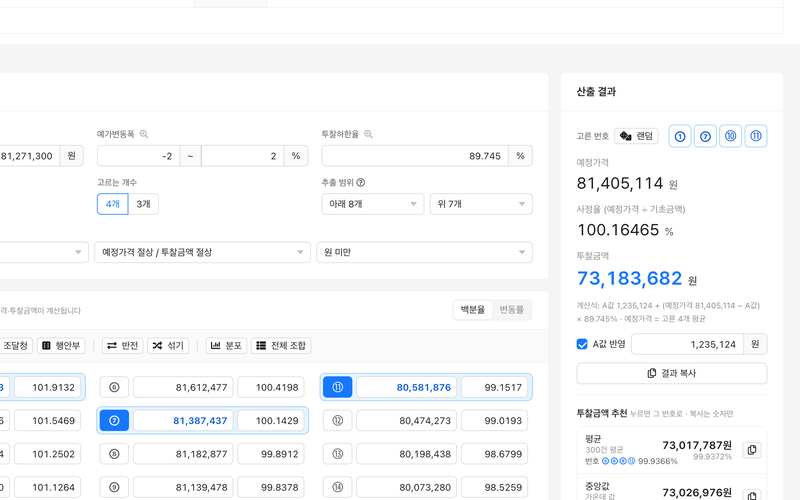Click the 80,581,876 price field
This screenshot has height=500, width=800.
[x=407, y=387]
